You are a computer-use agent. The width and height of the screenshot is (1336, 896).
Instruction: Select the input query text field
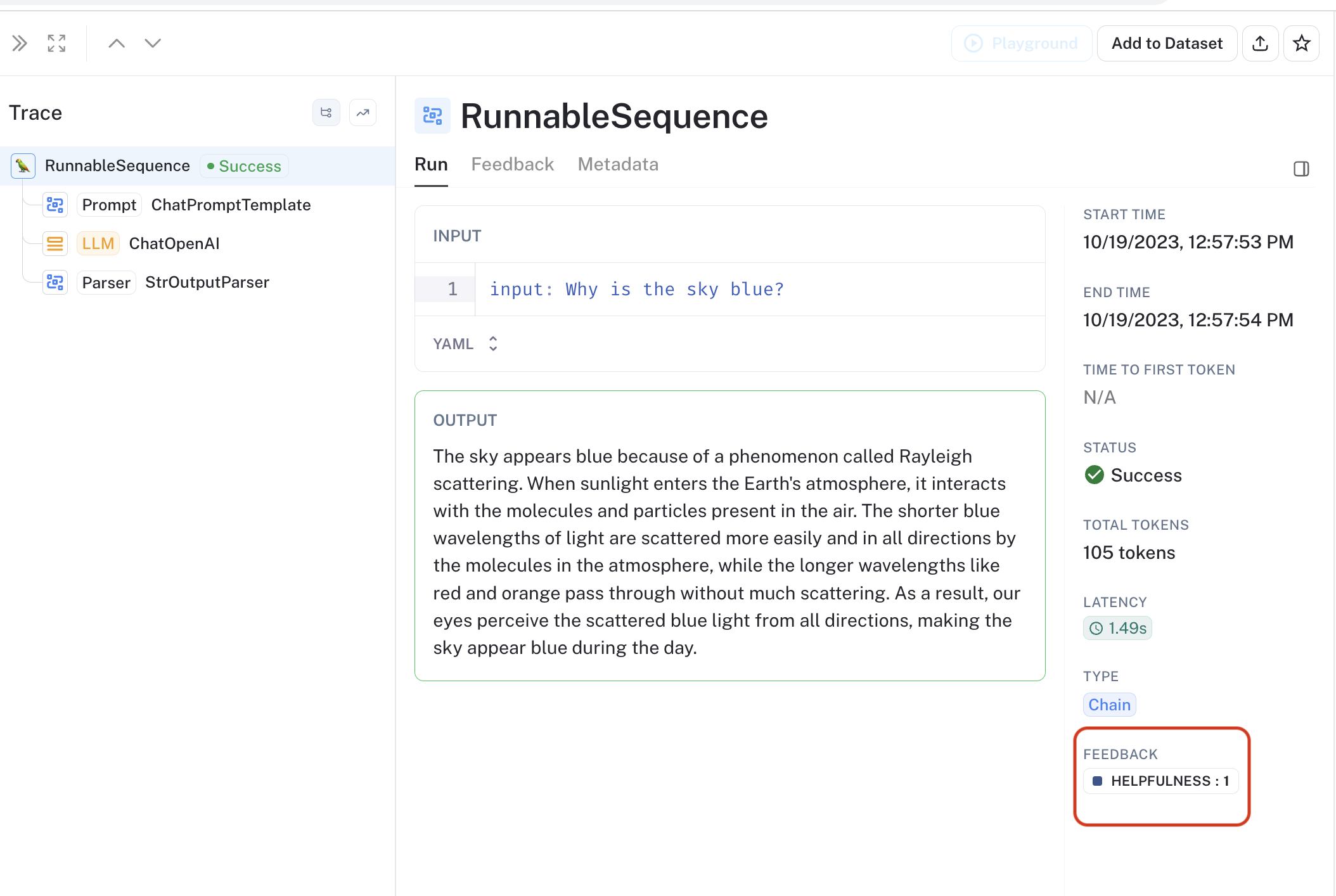click(636, 289)
